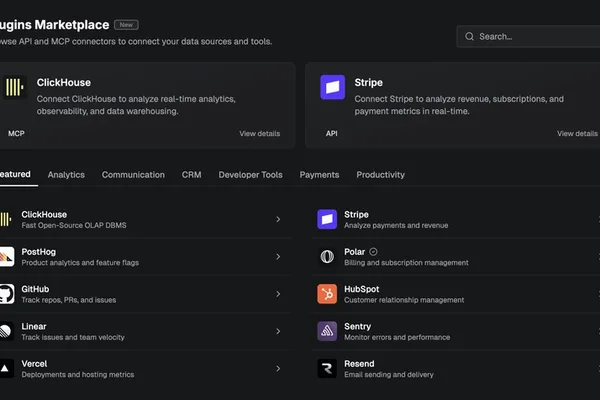
Task: Switch to the Analytics tab
Action: coord(66,175)
